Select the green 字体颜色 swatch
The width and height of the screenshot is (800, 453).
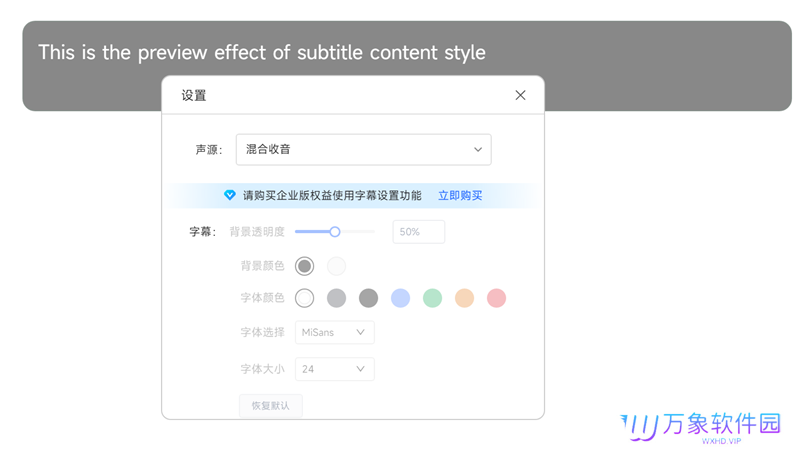coord(432,298)
